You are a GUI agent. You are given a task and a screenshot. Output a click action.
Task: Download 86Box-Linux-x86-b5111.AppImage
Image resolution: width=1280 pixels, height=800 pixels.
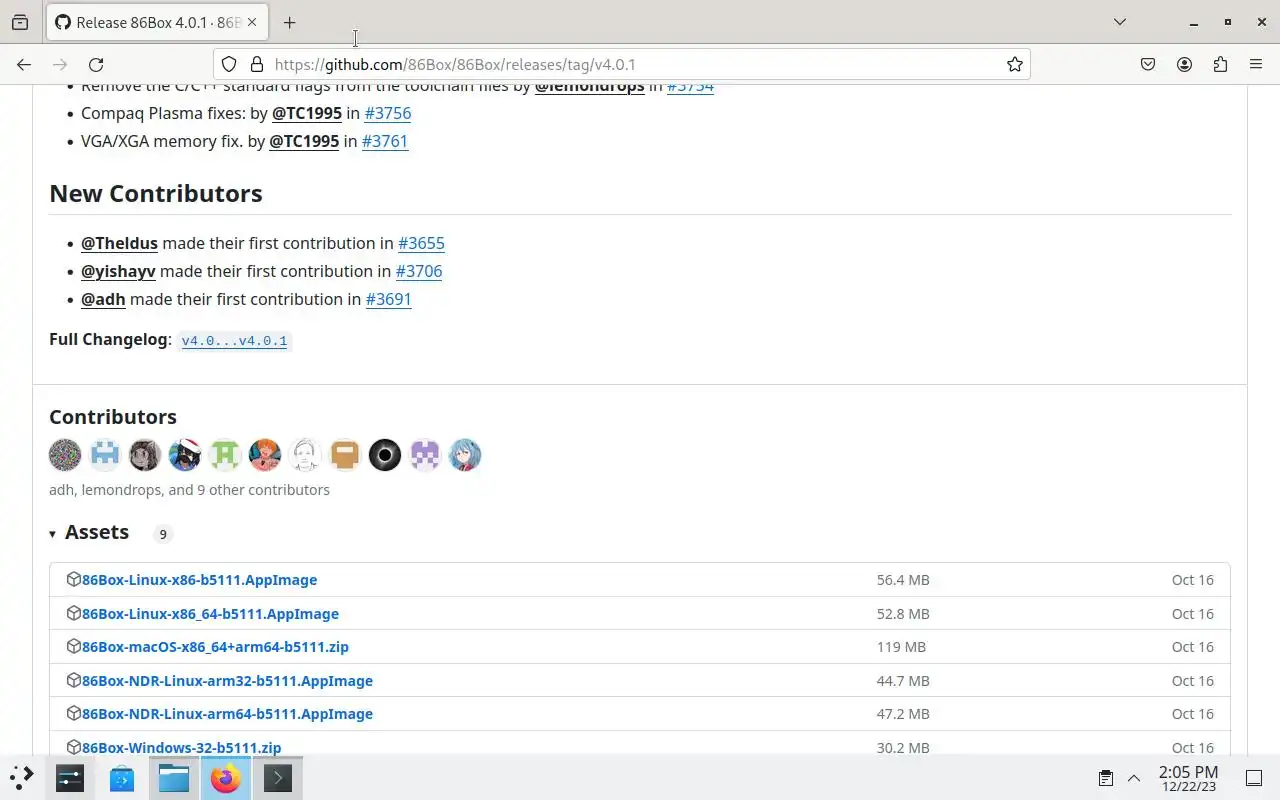[x=199, y=580]
